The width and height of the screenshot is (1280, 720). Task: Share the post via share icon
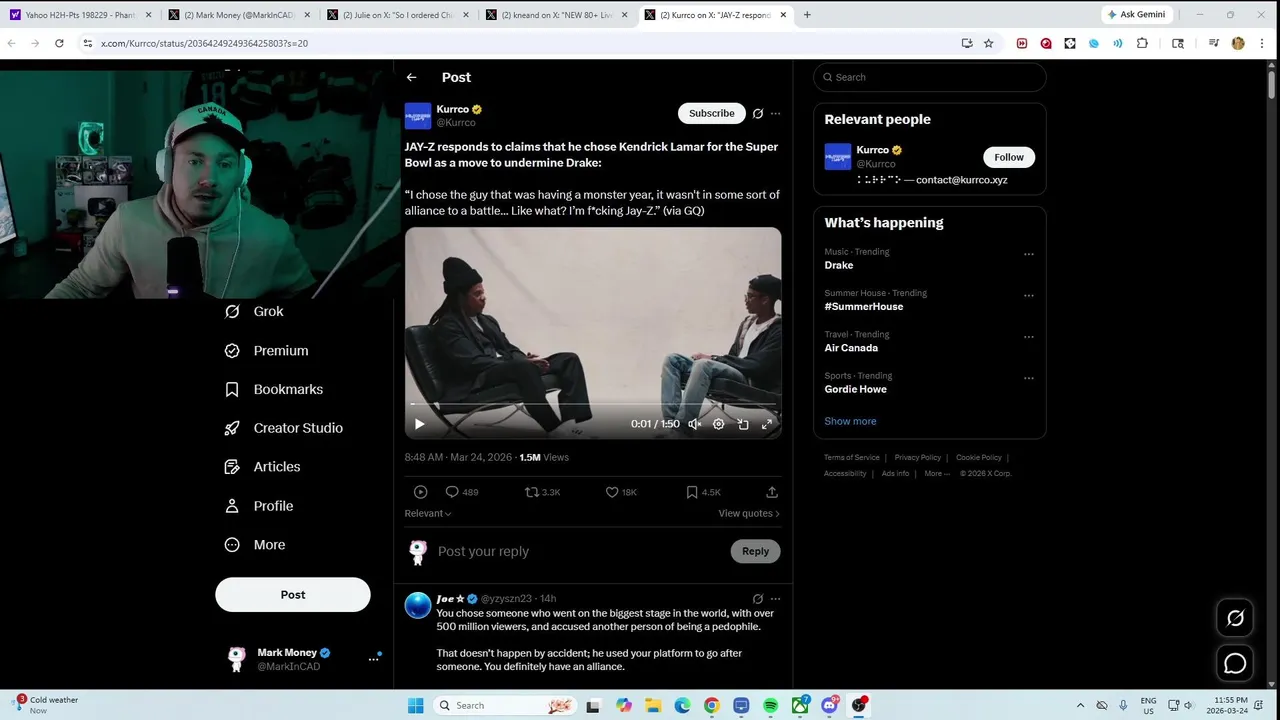(x=772, y=492)
